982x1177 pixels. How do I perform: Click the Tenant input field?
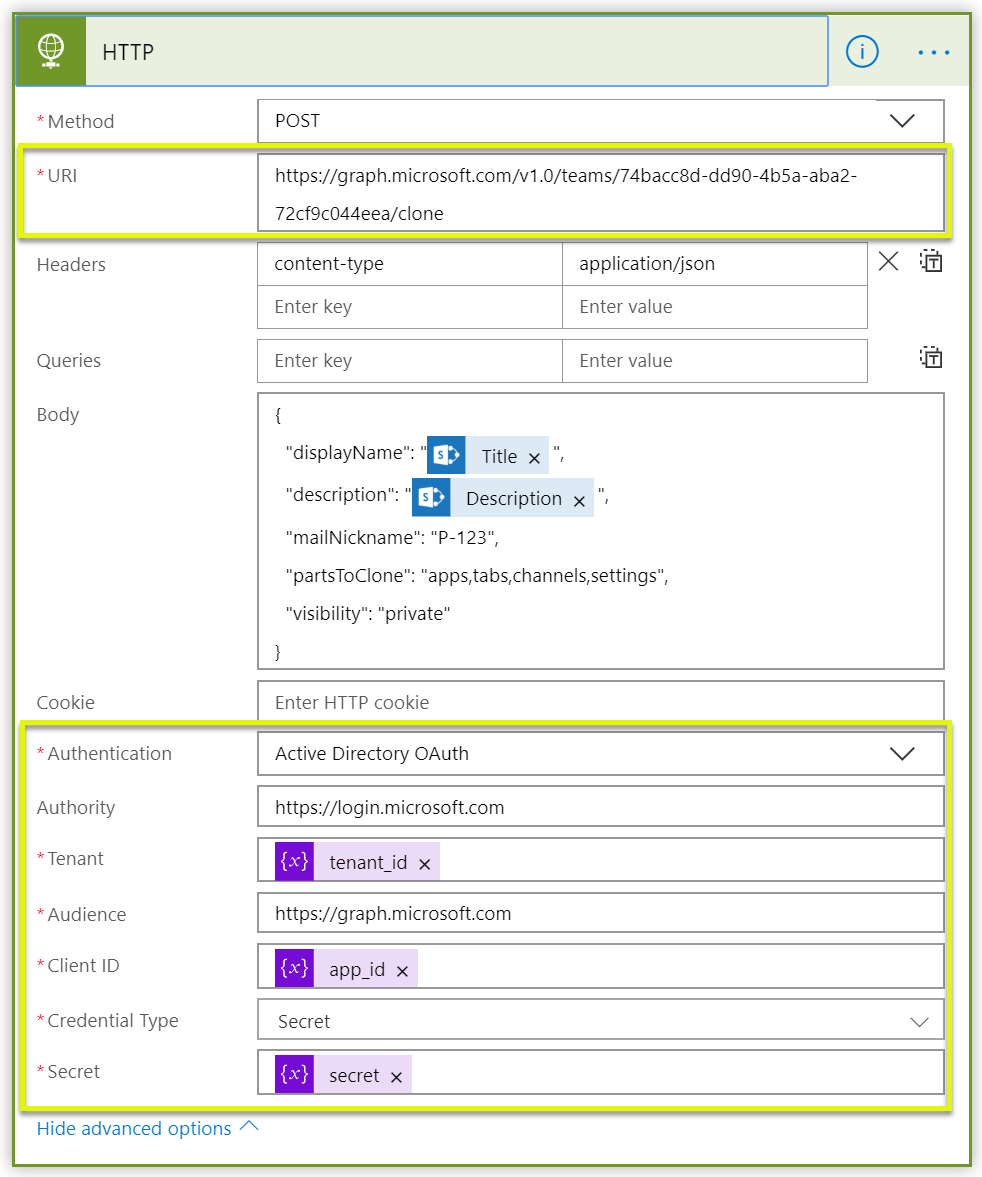[601, 860]
